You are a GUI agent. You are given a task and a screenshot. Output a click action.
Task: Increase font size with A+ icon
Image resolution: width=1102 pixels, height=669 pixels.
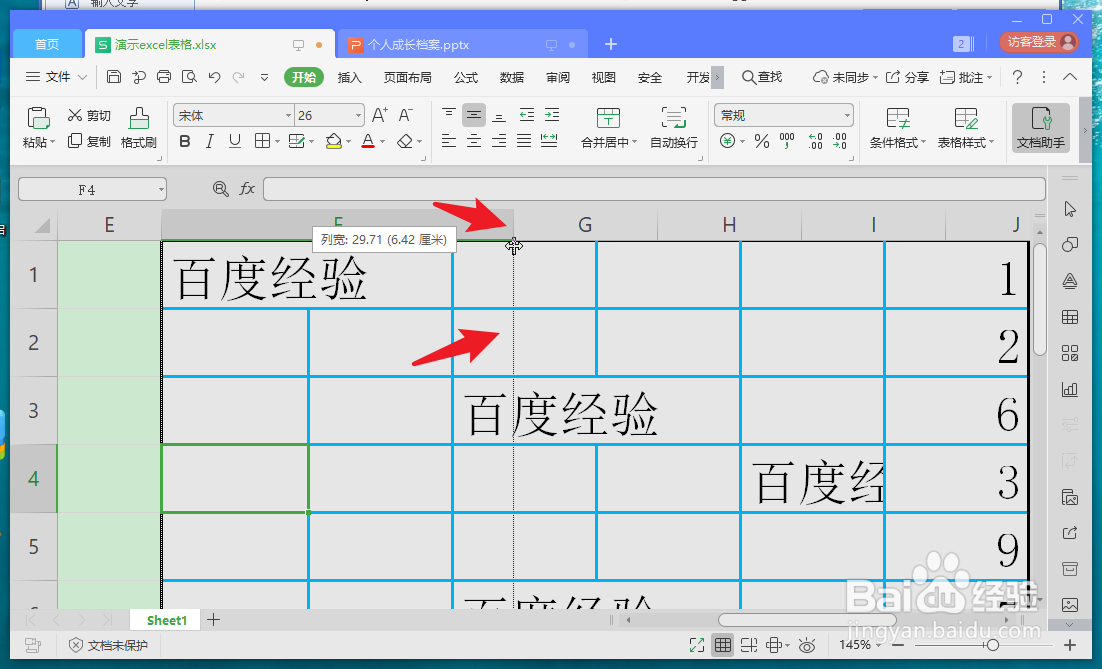click(380, 115)
